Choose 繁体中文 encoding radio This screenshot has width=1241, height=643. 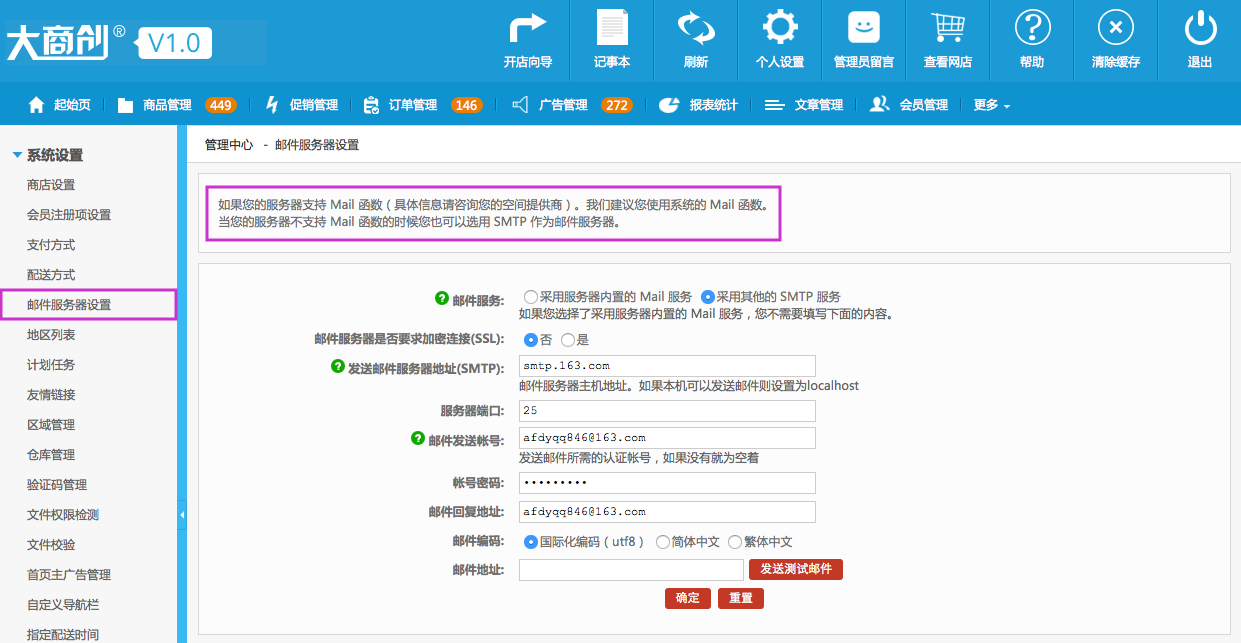click(x=735, y=542)
